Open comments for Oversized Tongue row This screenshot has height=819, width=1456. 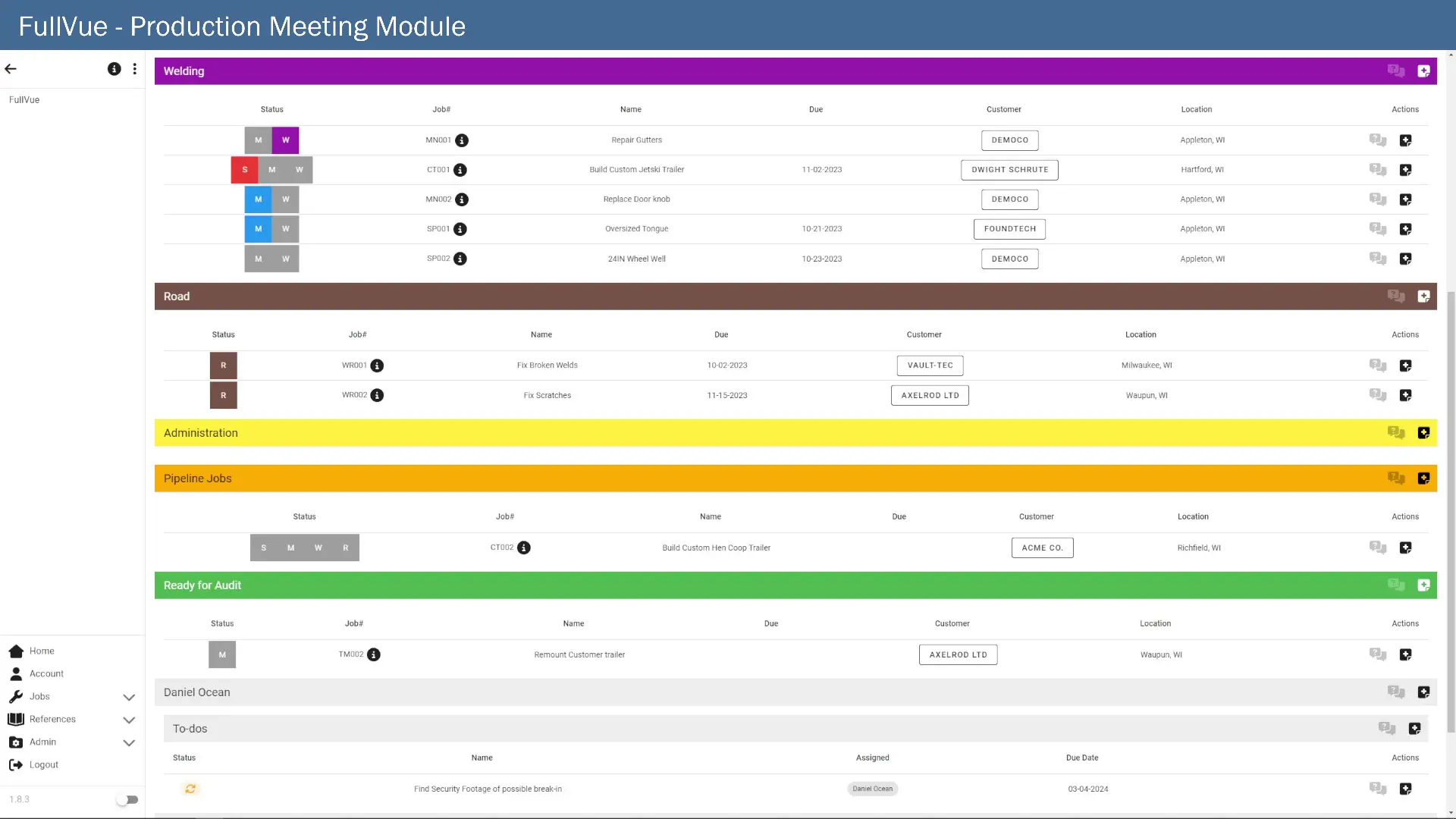pos(1378,229)
